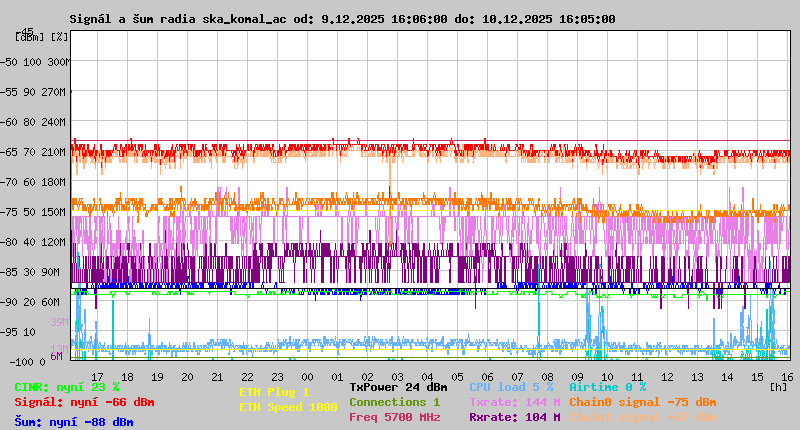This screenshot has height=430, width=800.
Task: Click the green CINR legend entry
Action: tap(67, 387)
